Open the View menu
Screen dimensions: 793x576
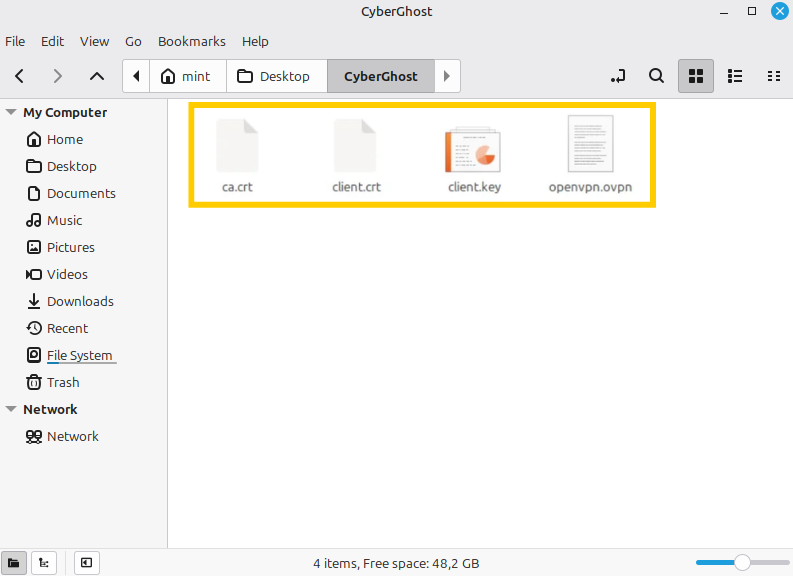coord(94,41)
